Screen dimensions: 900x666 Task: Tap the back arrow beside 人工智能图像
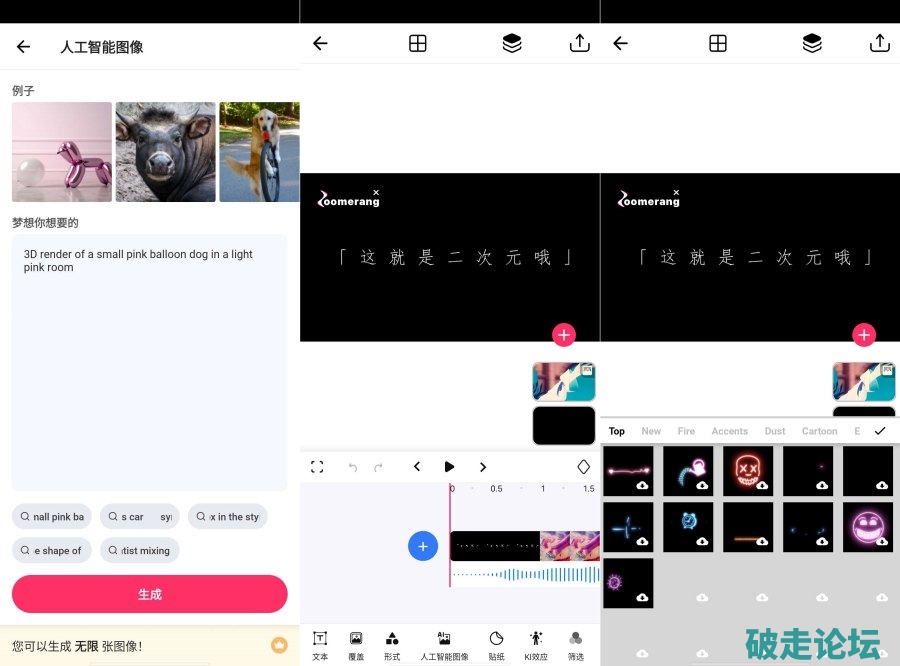click(x=24, y=47)
